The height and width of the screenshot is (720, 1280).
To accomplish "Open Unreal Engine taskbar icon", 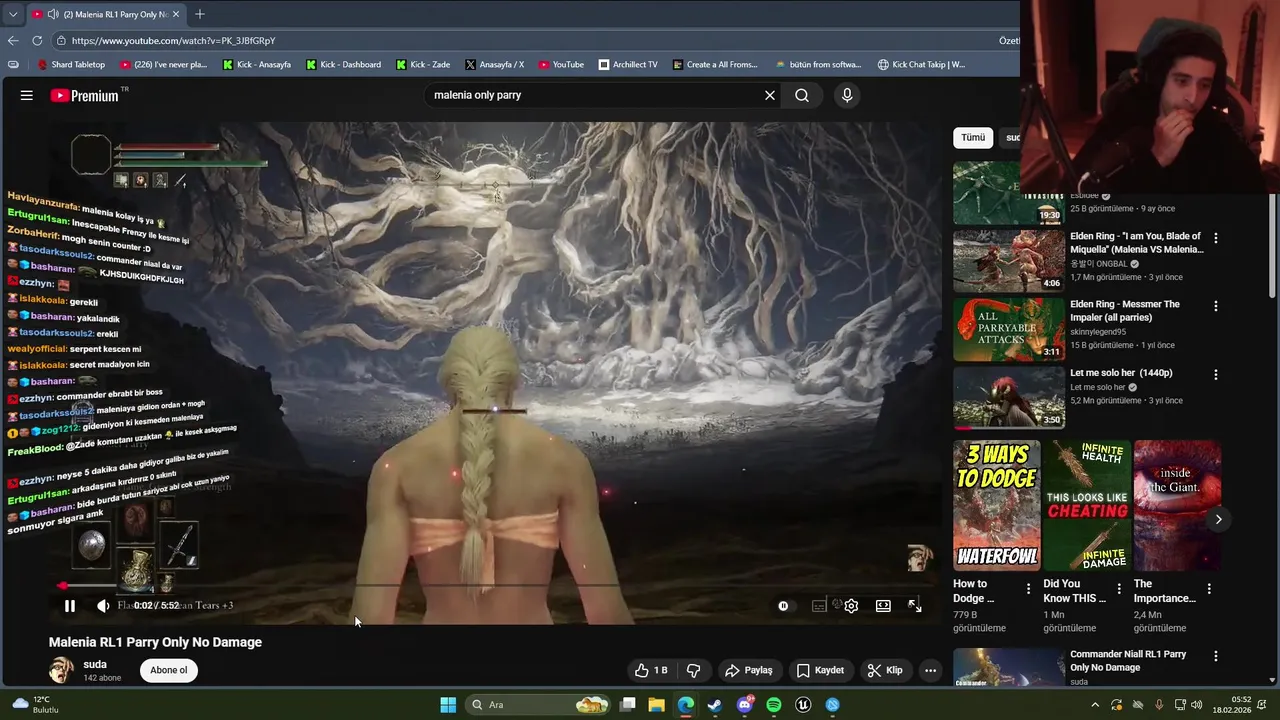I will tap(803, 705).
